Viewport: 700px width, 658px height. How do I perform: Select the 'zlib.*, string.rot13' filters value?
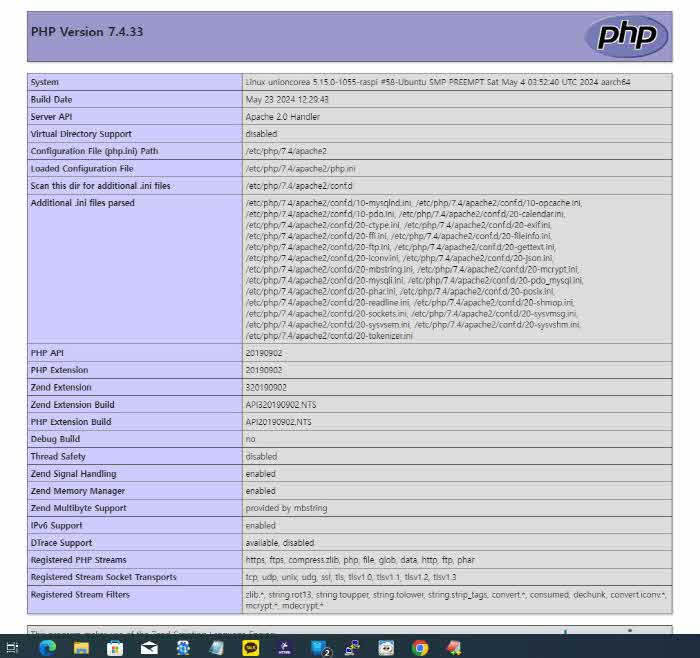[x=456, y=600]
